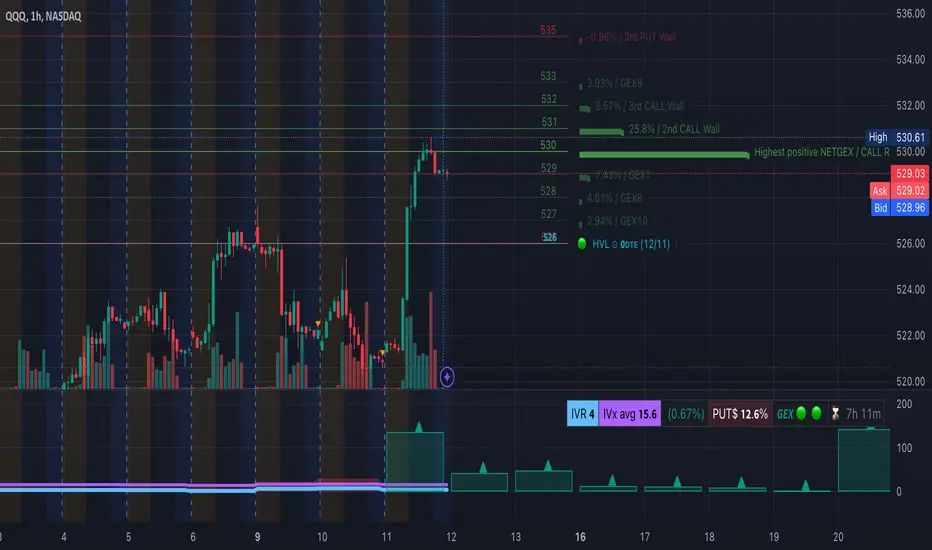Click the 'Highest positive NETGEX / CALL R' label
The height and width of the screenshot is (550, 932).
[821, 152]
